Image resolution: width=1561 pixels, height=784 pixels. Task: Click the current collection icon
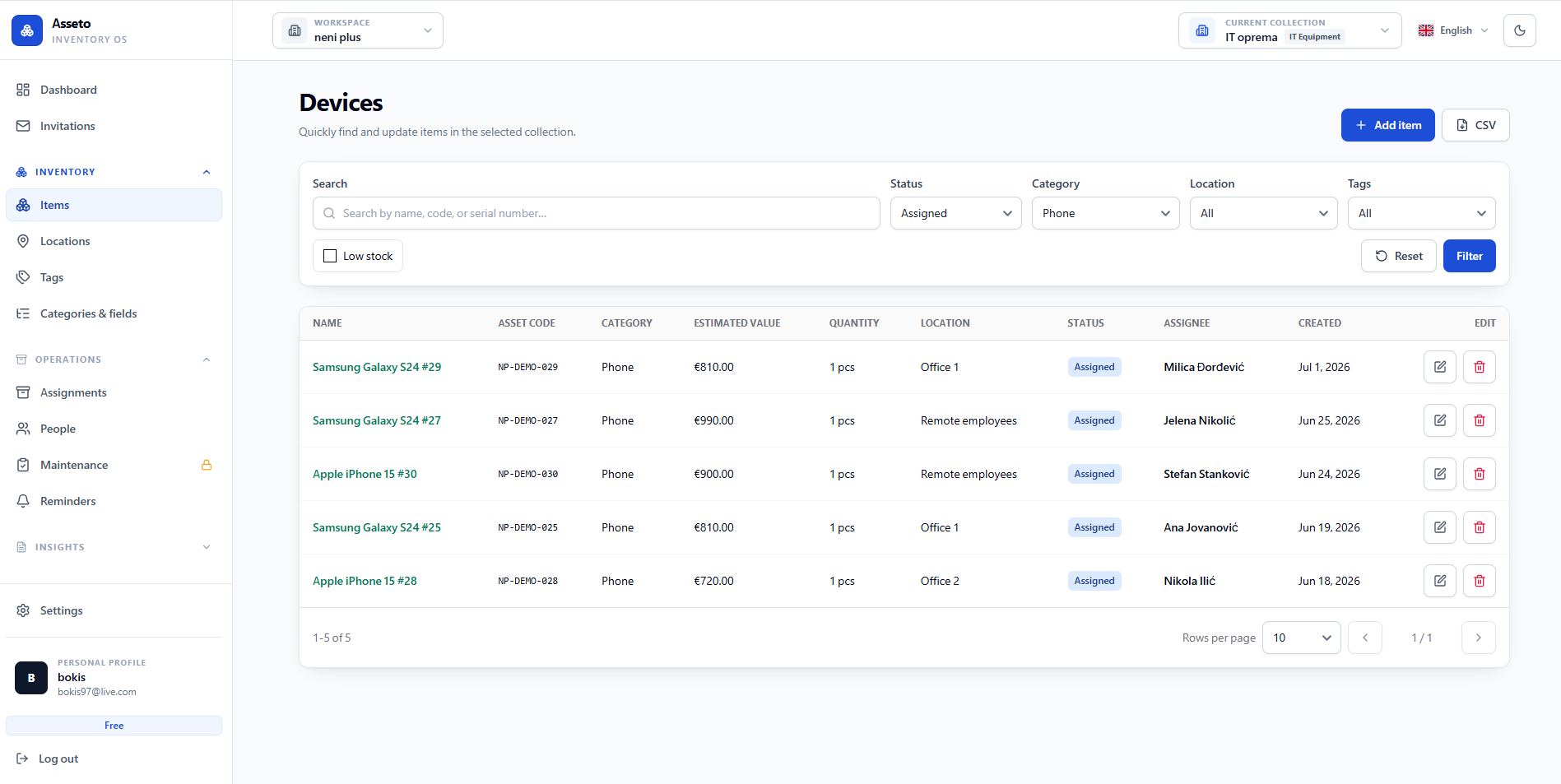[1201, 30]
